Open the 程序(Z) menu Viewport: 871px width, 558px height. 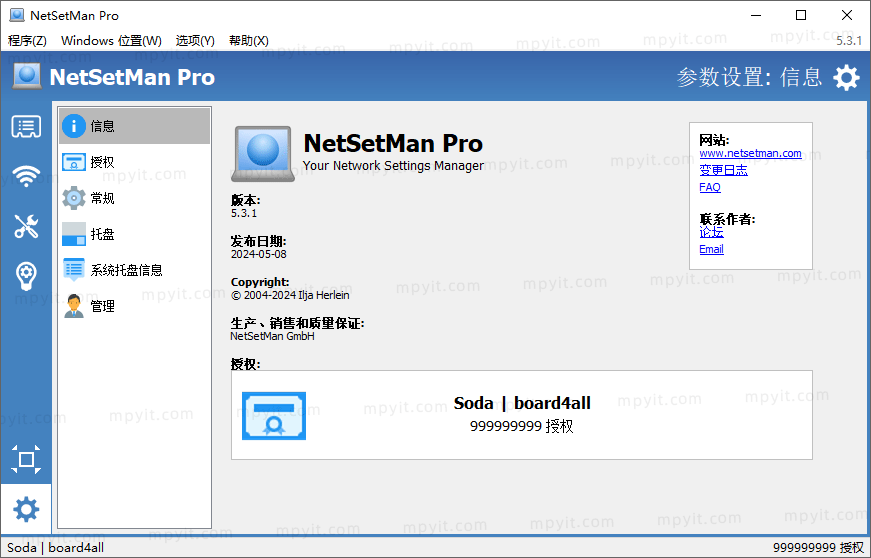click(x=27, y=41)
